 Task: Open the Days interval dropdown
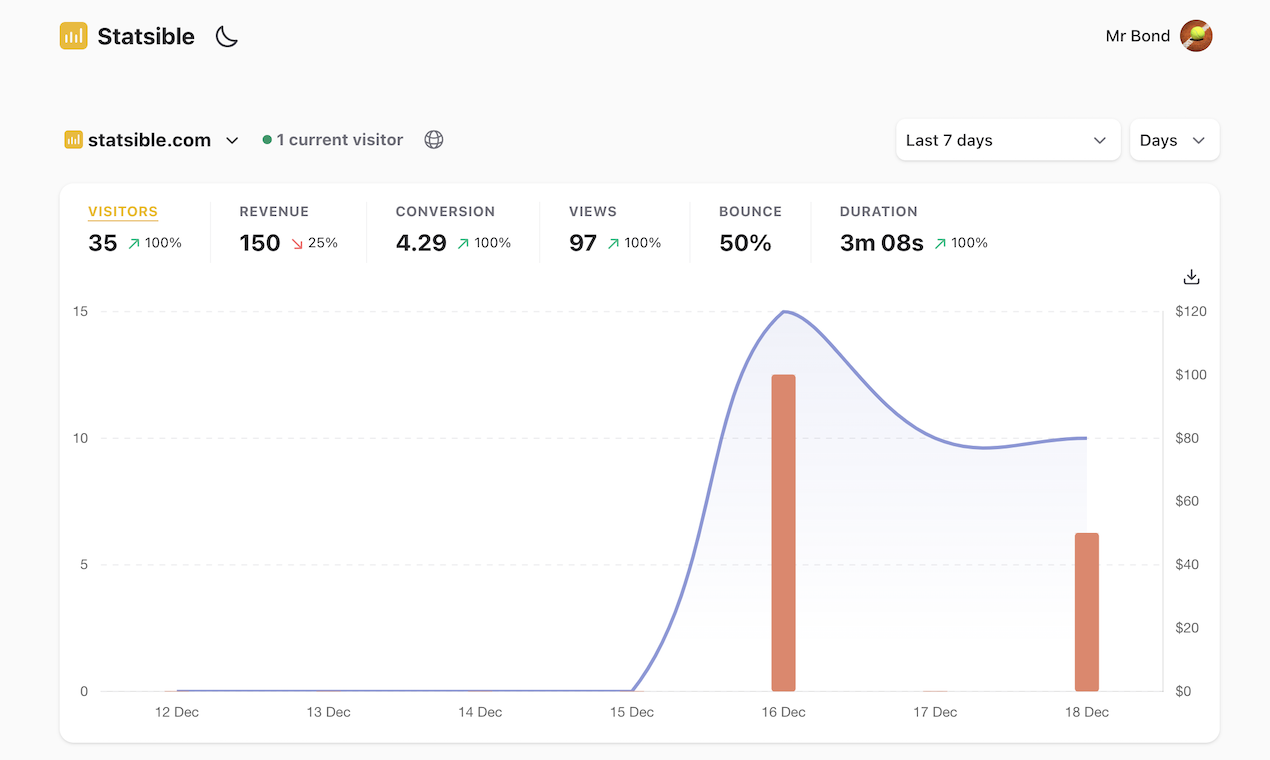point(1173,140)
